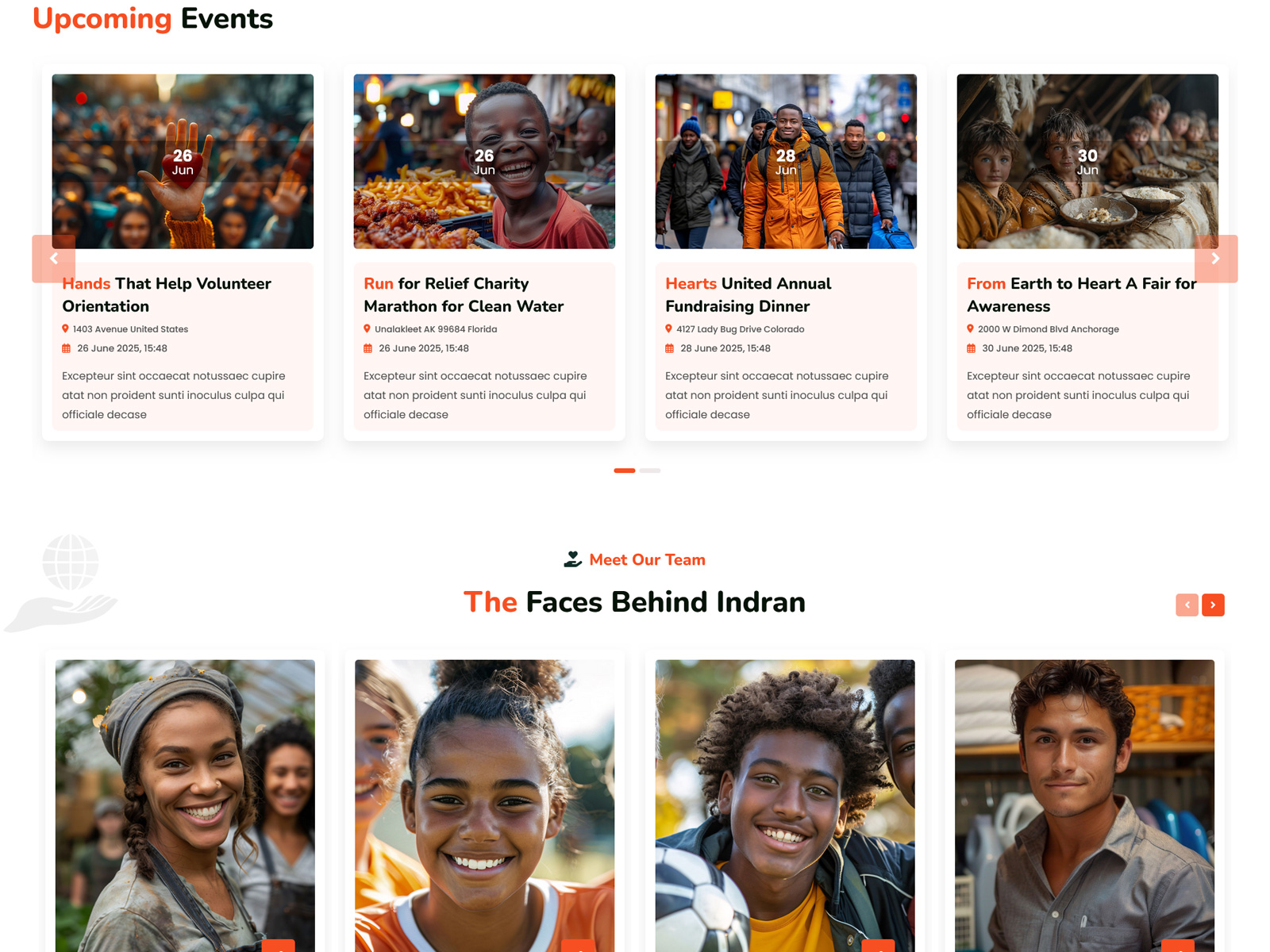Click the raised hand event image
This screenshot has height=952, width=1270.
(x=183, y=161)
